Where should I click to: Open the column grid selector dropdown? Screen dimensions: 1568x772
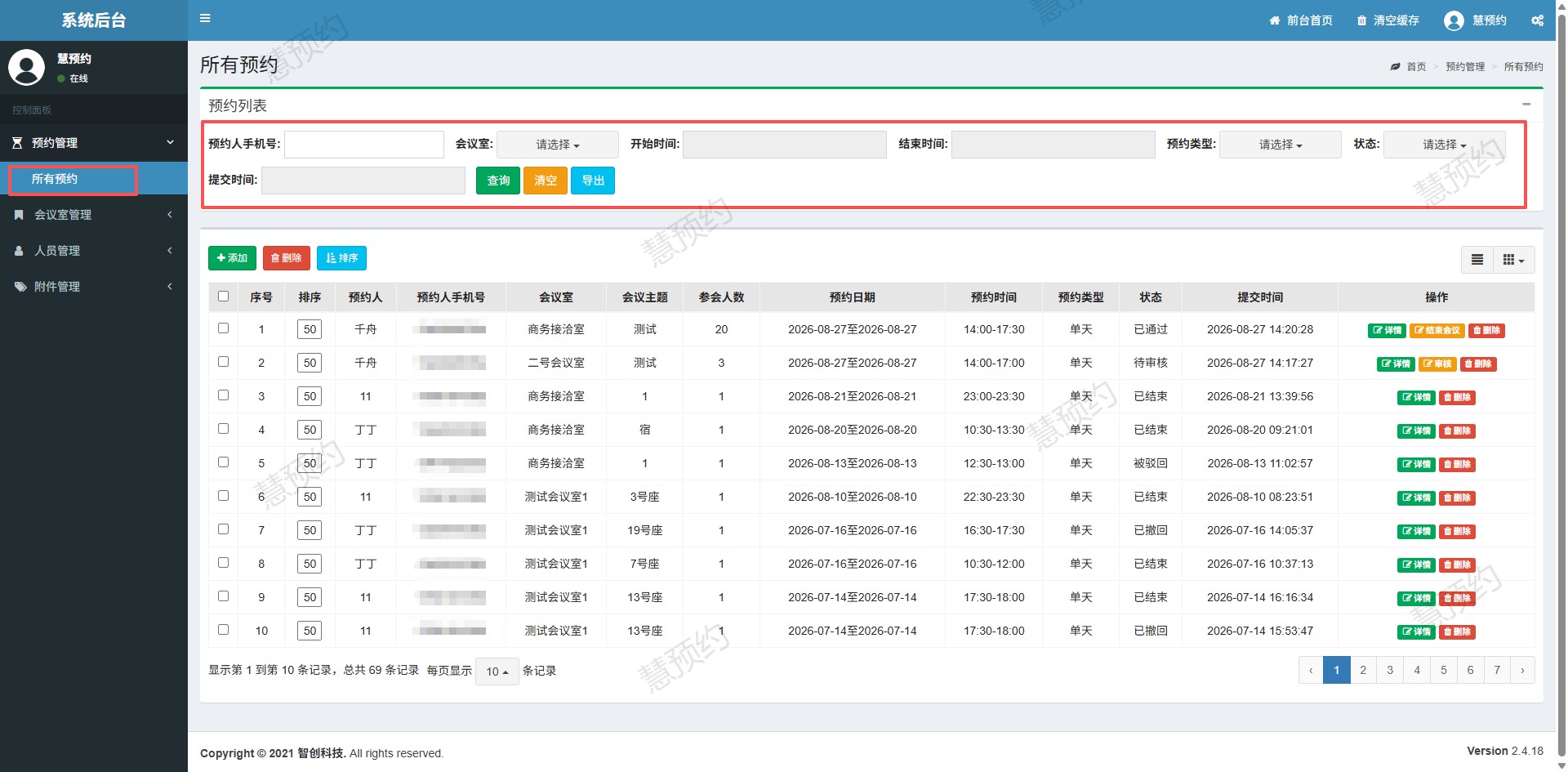(x=1513, y=260)
